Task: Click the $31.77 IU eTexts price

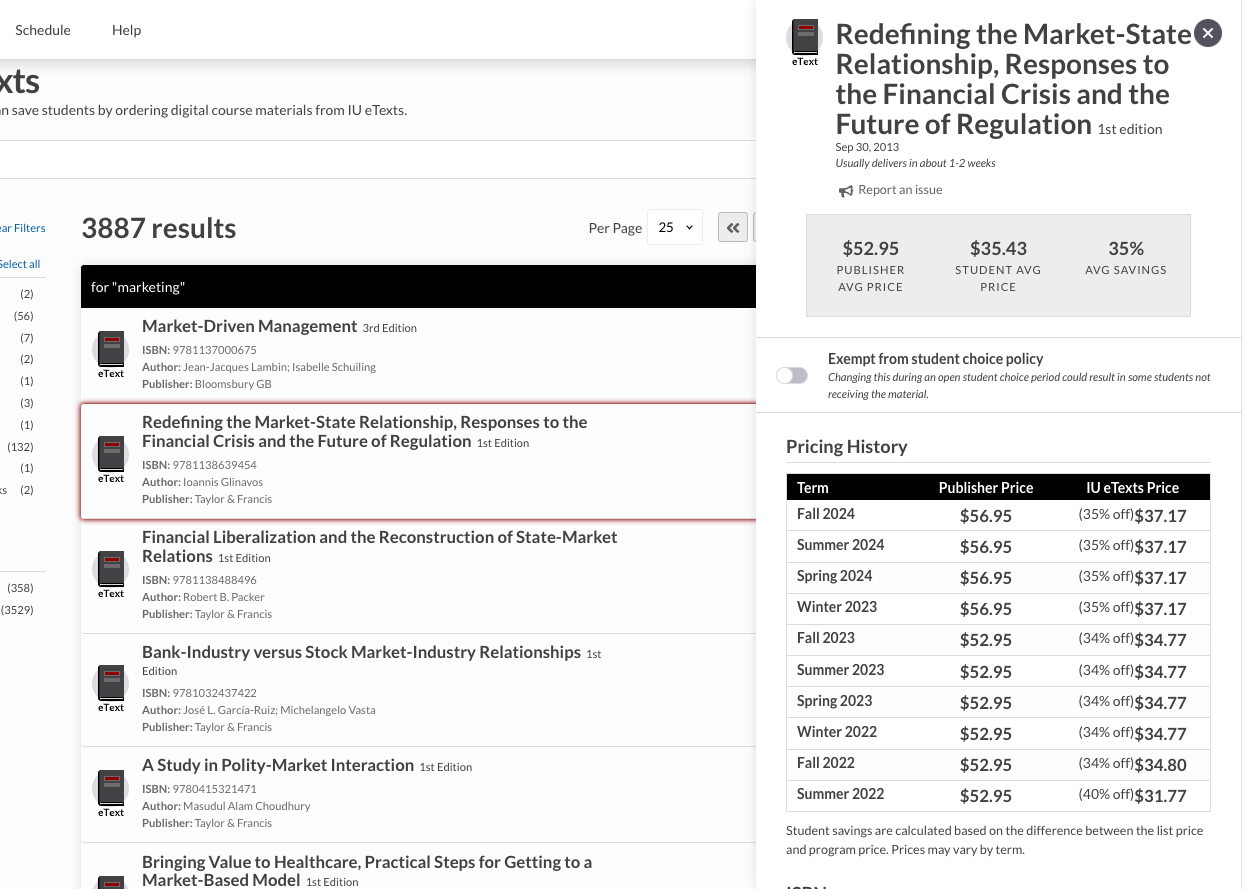Action: [x=1160, y=796]
